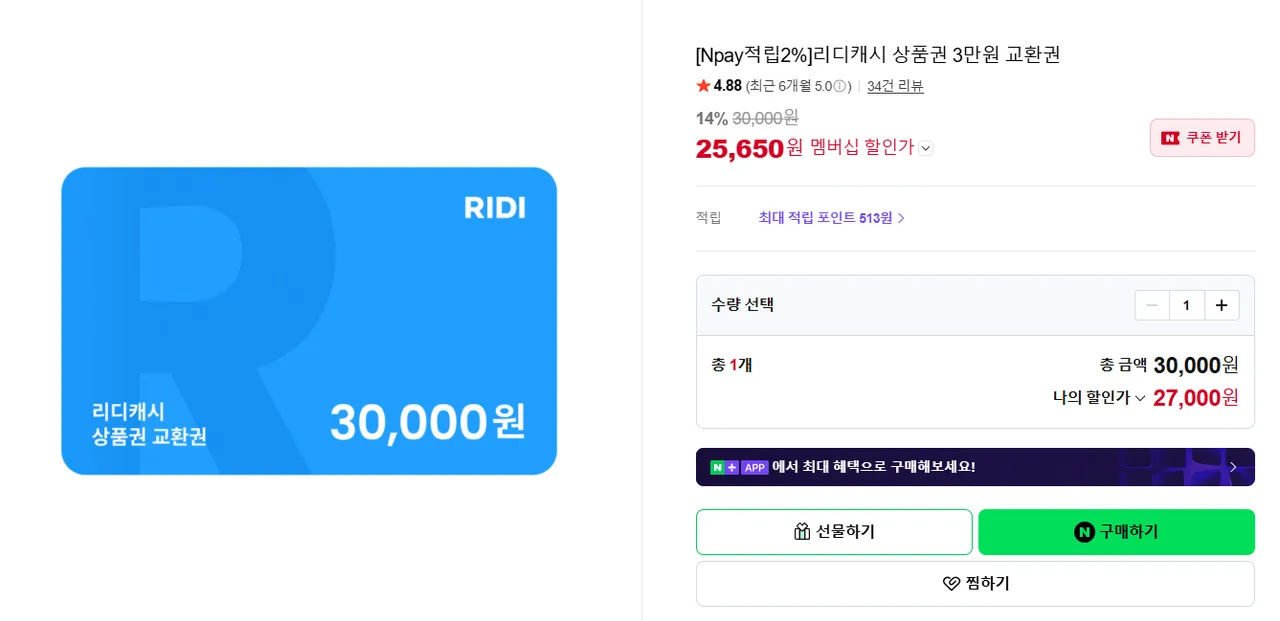The image size is (1280, 621).
Task: Click the gift icon on 선물하기
Action: [x=802, y=532]
